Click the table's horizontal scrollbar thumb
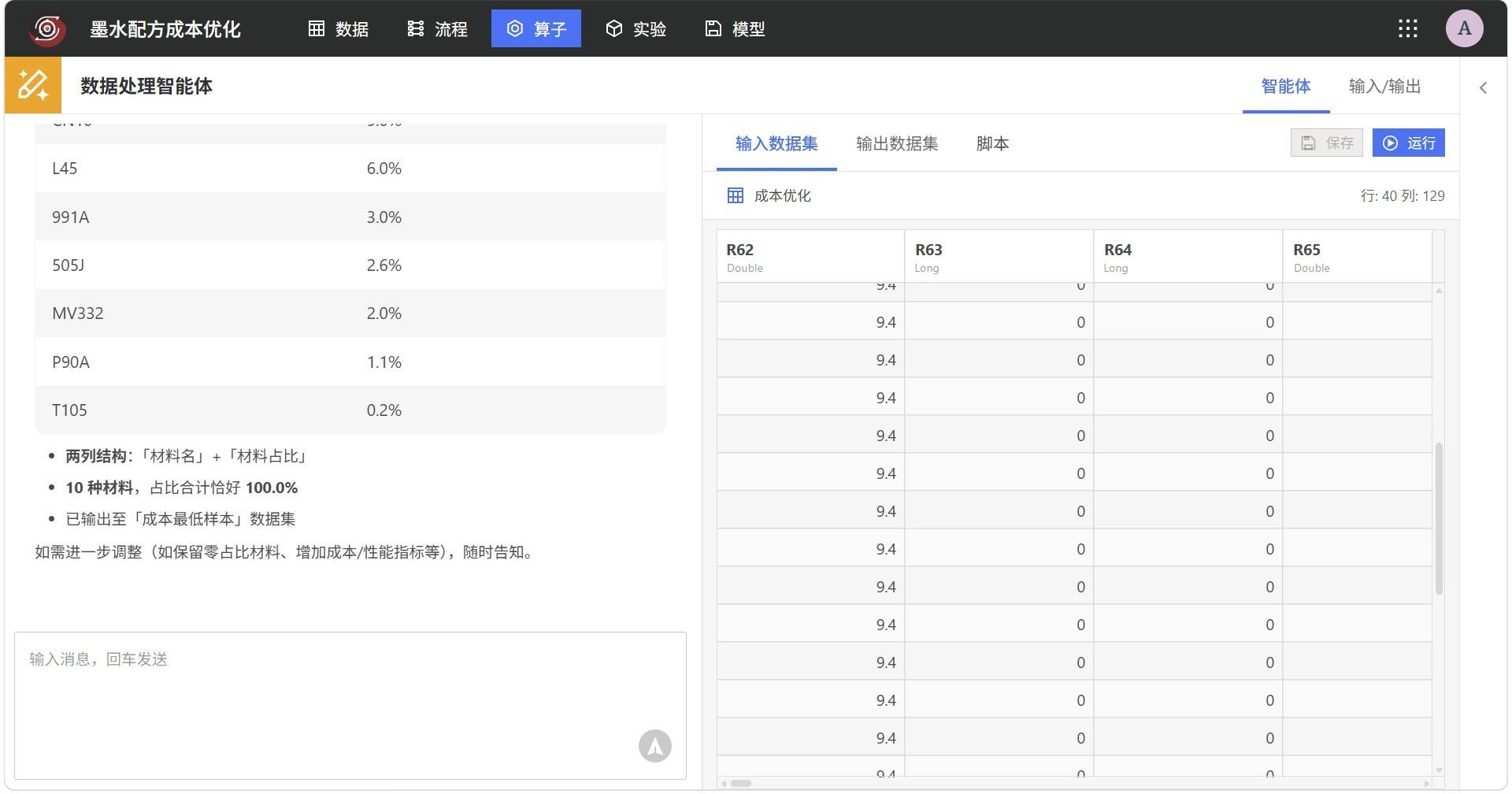The height and width of the screenshot is (794, 1512). click(741, 783)
